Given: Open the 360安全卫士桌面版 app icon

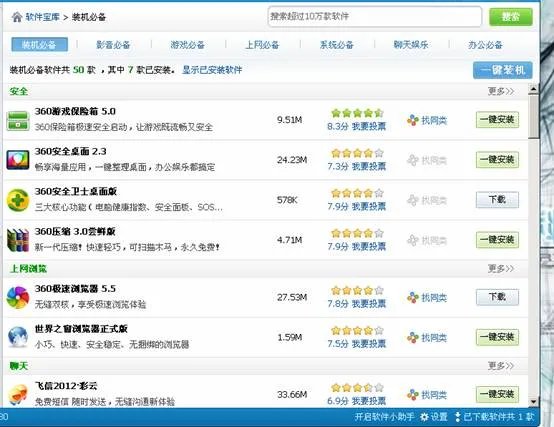Looking at the screenshot, I should pyautogui.click(x=18, y=200).
